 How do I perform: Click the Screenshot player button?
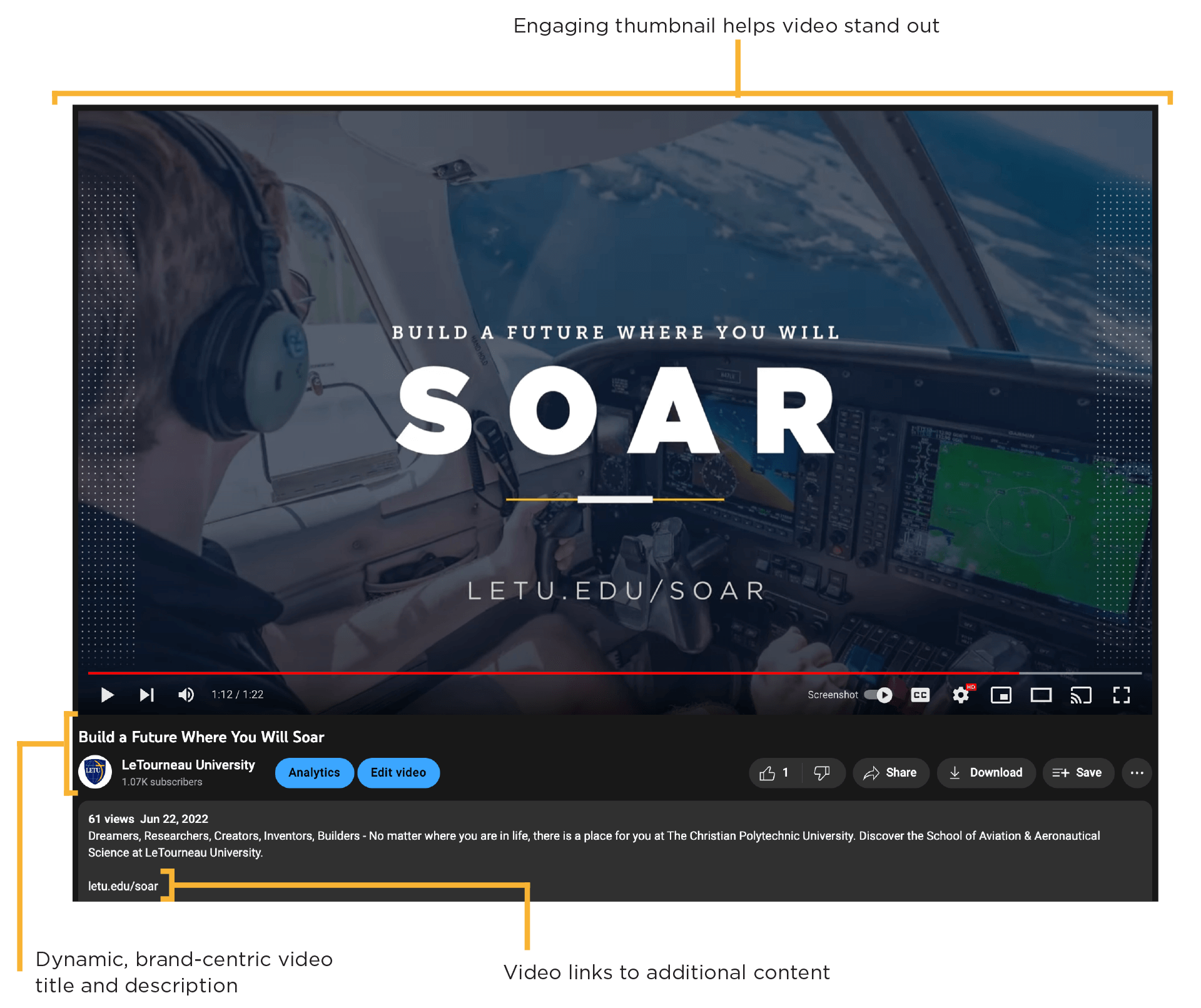pos(833,695)
